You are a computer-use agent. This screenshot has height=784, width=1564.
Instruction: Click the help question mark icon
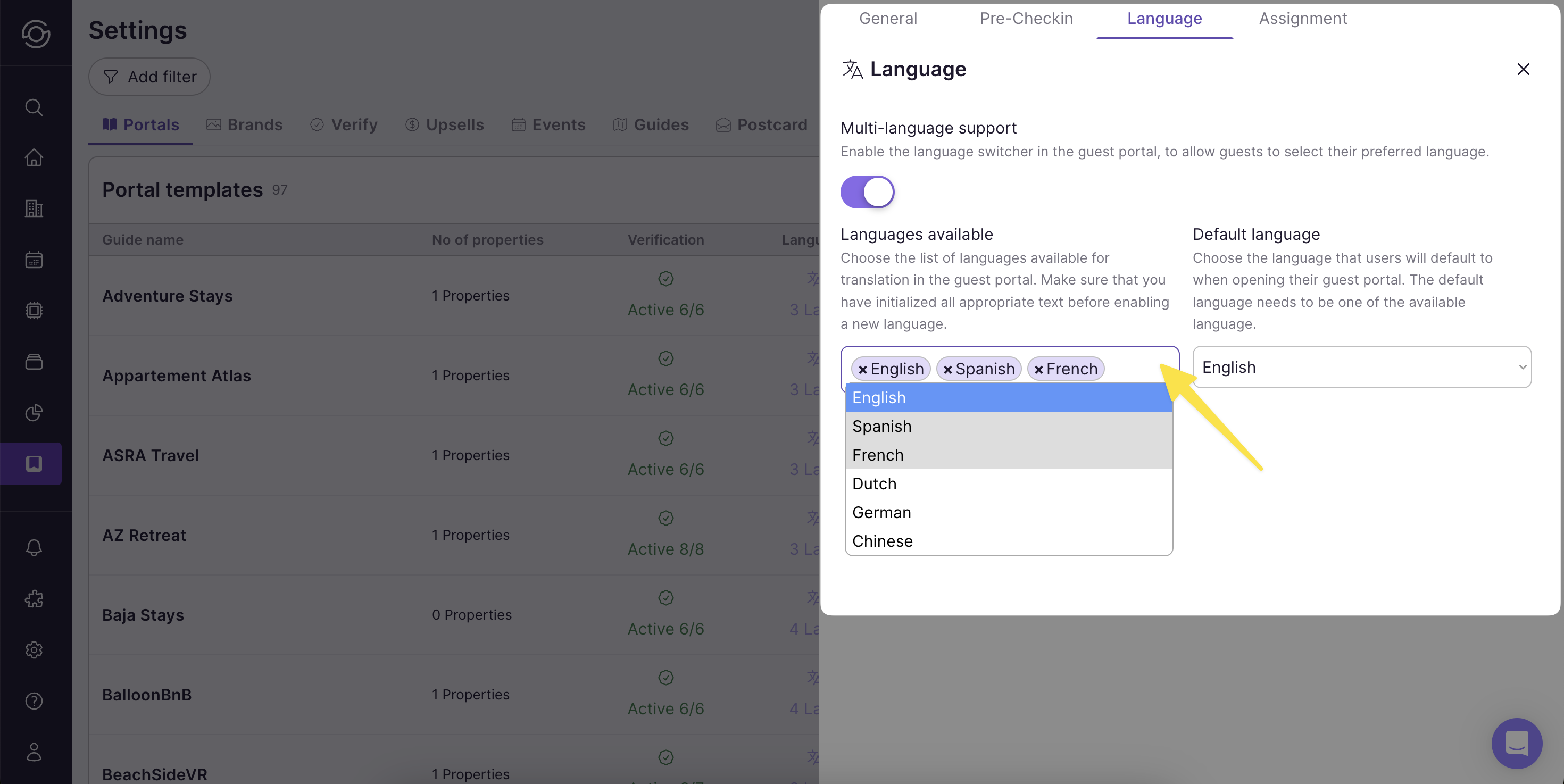34,701
